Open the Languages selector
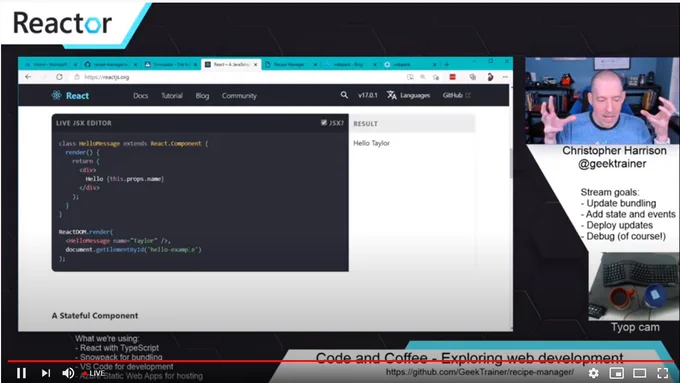This screenshot has height=383, width=680. click(x=409, y=95)
